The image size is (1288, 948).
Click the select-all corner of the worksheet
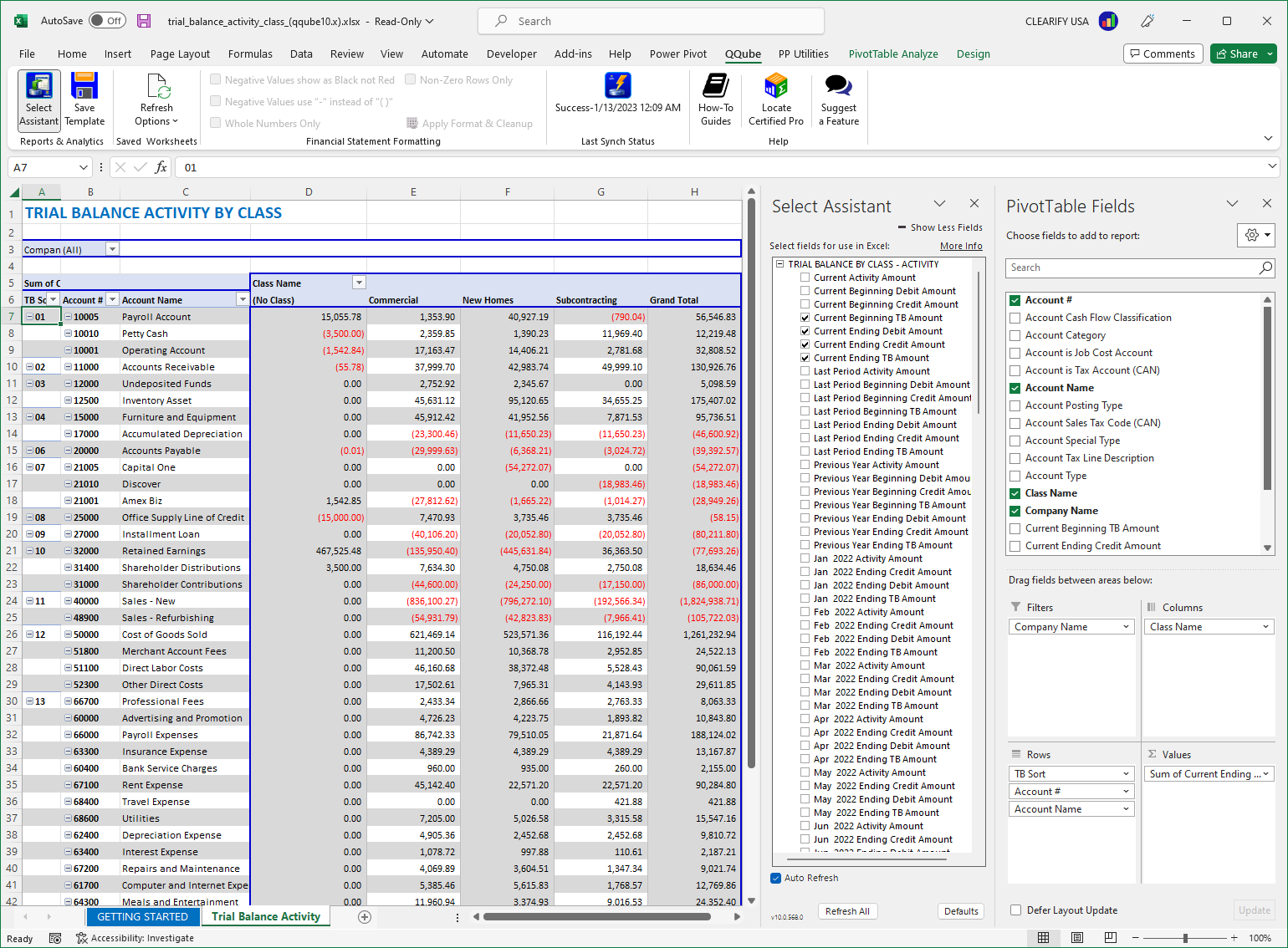(x=13, y=191)
